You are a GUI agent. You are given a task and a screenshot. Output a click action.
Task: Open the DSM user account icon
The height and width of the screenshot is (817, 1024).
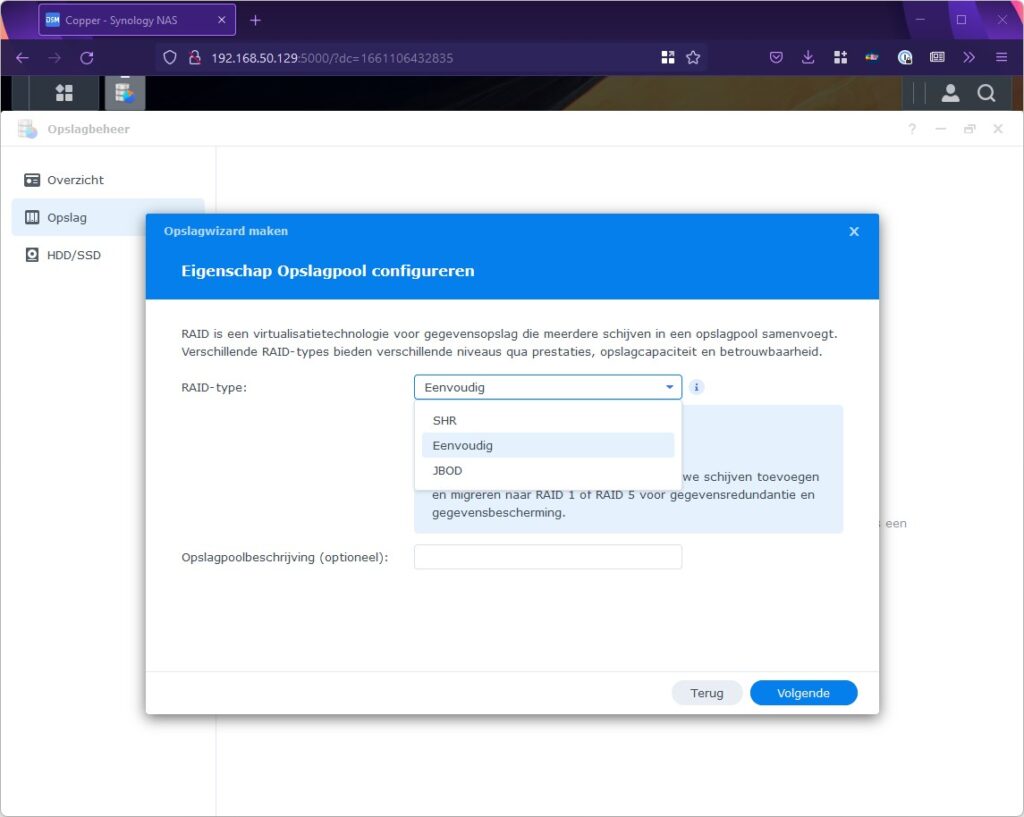[x=950, y=93]
